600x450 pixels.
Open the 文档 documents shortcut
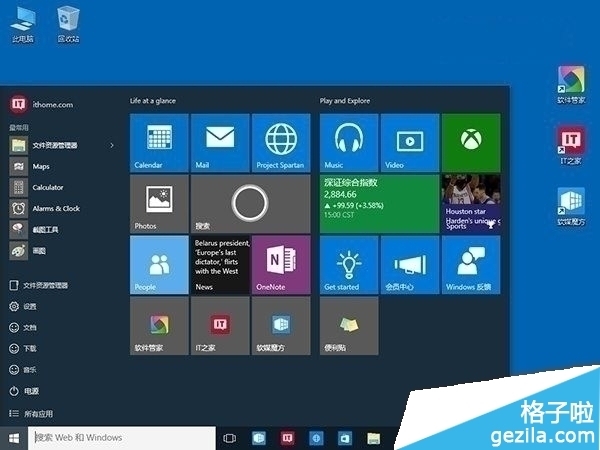(x=23, y=328)
